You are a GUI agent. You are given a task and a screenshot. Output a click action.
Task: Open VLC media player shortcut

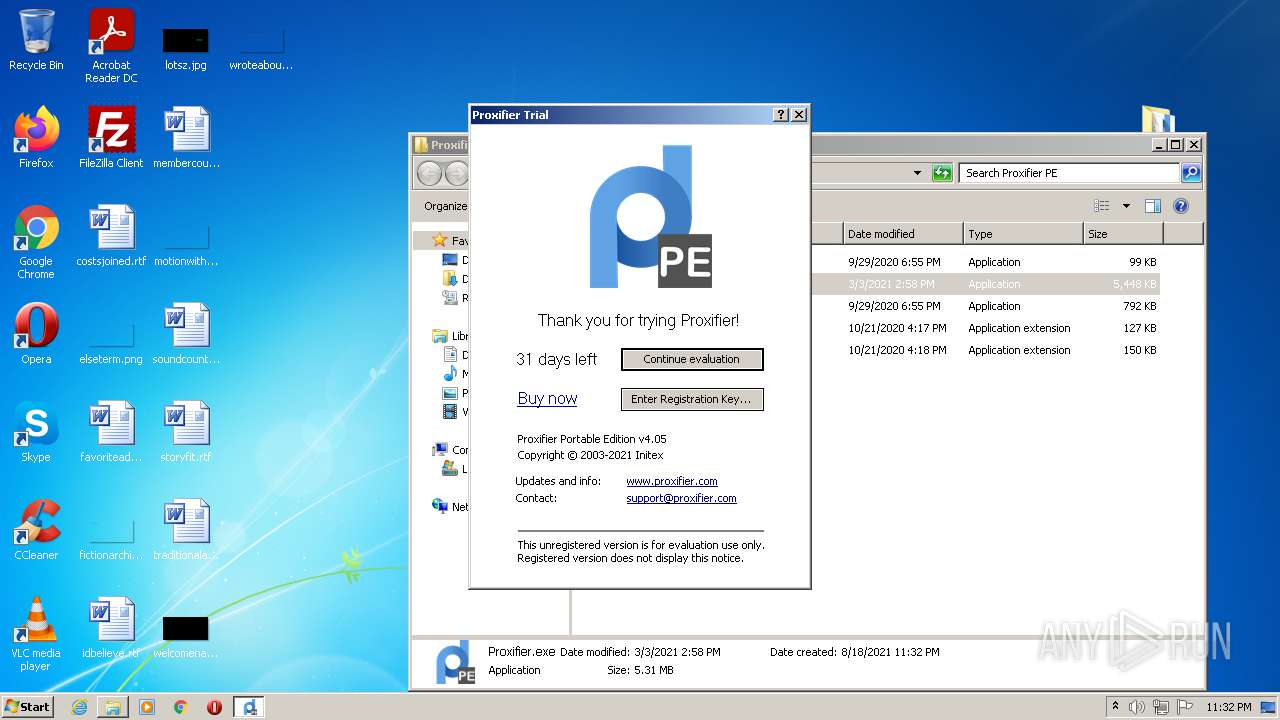[36, 634]
